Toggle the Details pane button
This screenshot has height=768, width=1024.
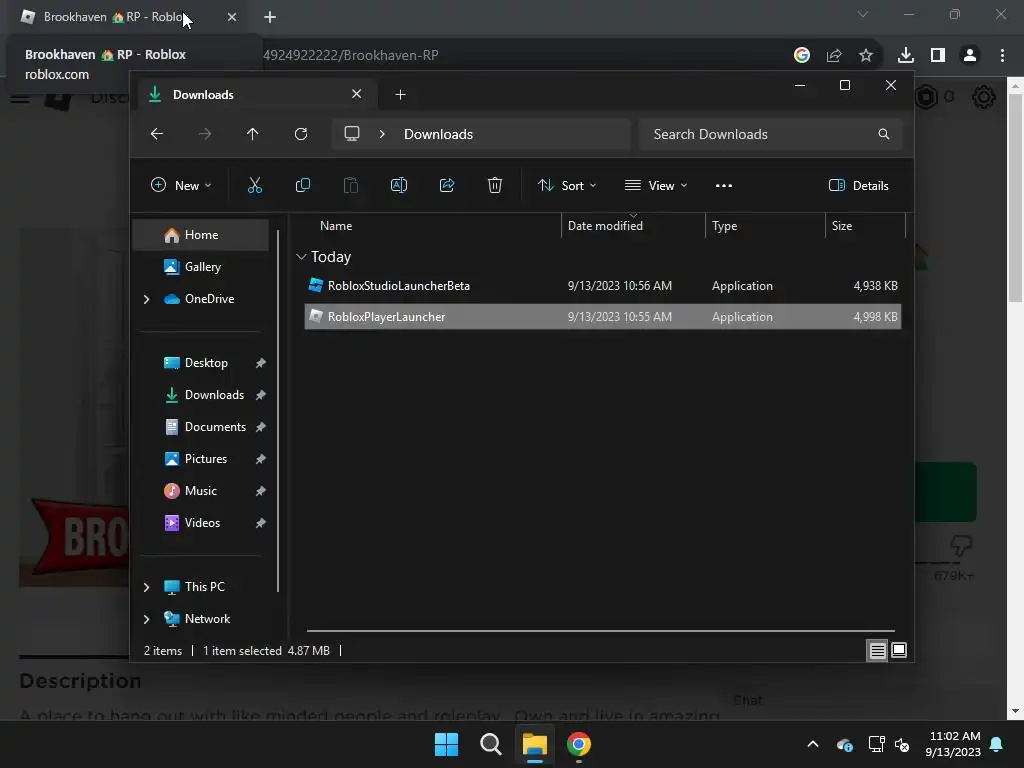pos(859,185)
